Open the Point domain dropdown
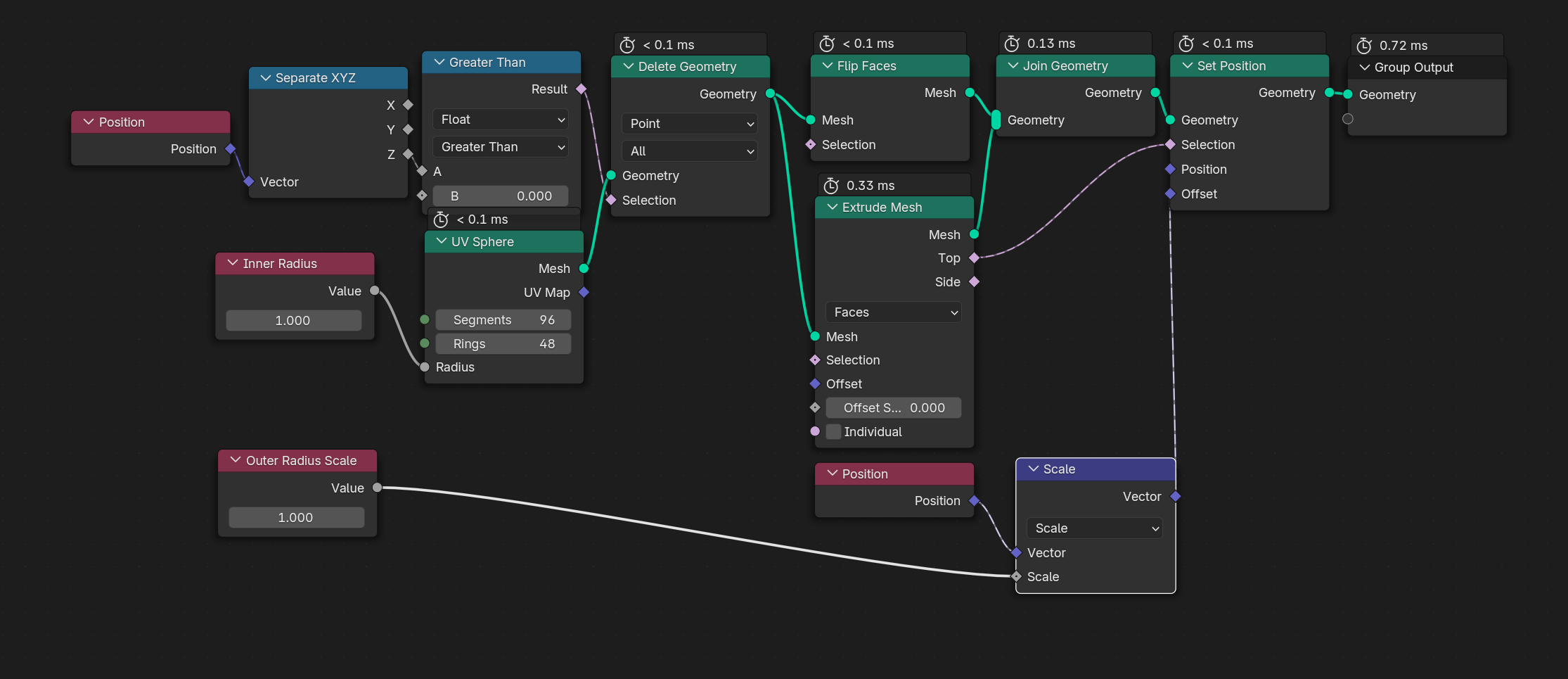Viewport: 1568px width, 679px height. pos(690,124)
